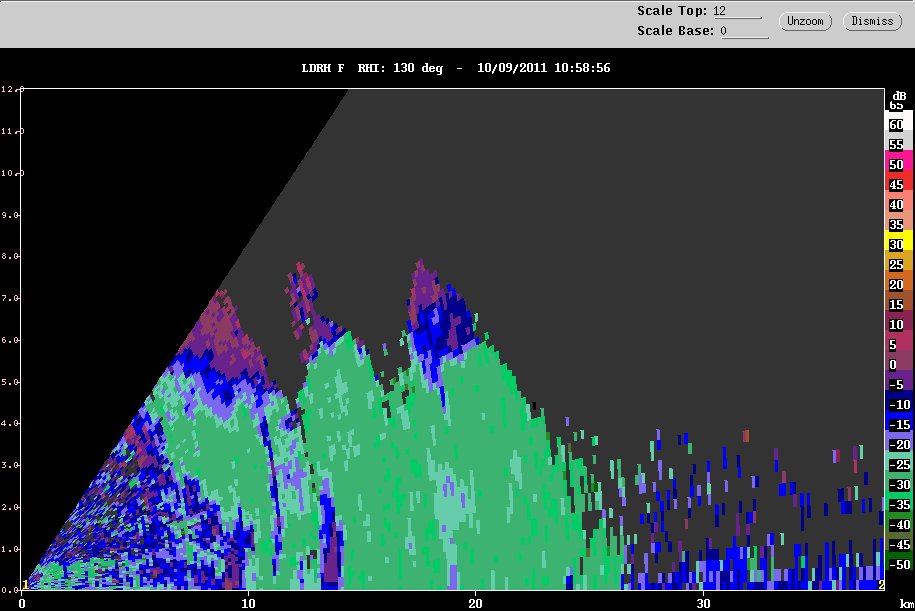Screen dimensions: 915x611
Task: Pick the white 60 dB legend swatch
Action: (896, 124)
